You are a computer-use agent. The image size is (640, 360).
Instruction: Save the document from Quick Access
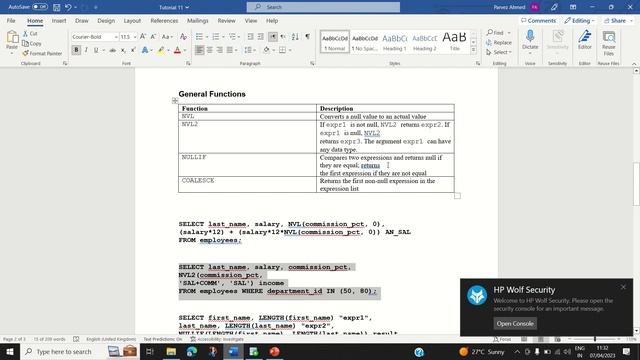click(57, 7)
